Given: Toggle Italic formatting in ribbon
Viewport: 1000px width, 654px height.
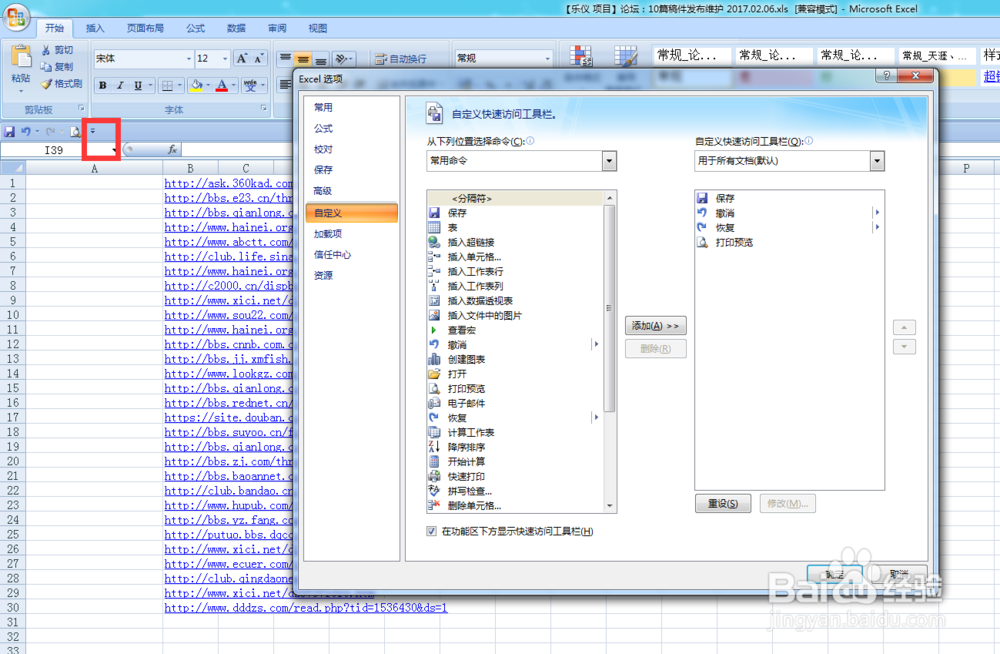Looking at the screenshot, I should point(120,85).
